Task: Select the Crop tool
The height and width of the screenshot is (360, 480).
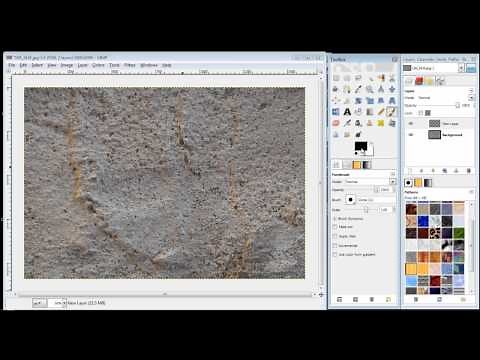Action: pos(347,101)
